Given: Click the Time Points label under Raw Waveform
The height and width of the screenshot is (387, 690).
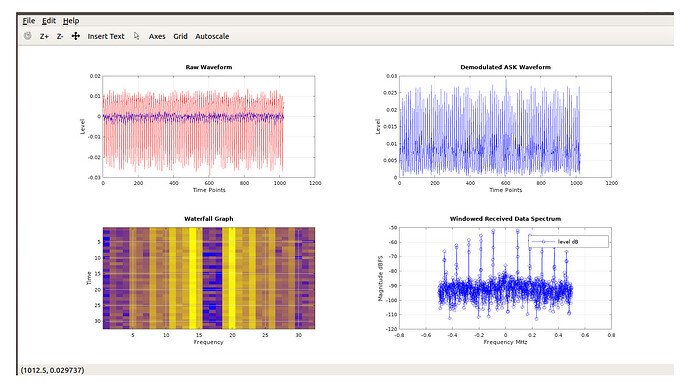Looking at the screenshot, I should coord(209,190).
